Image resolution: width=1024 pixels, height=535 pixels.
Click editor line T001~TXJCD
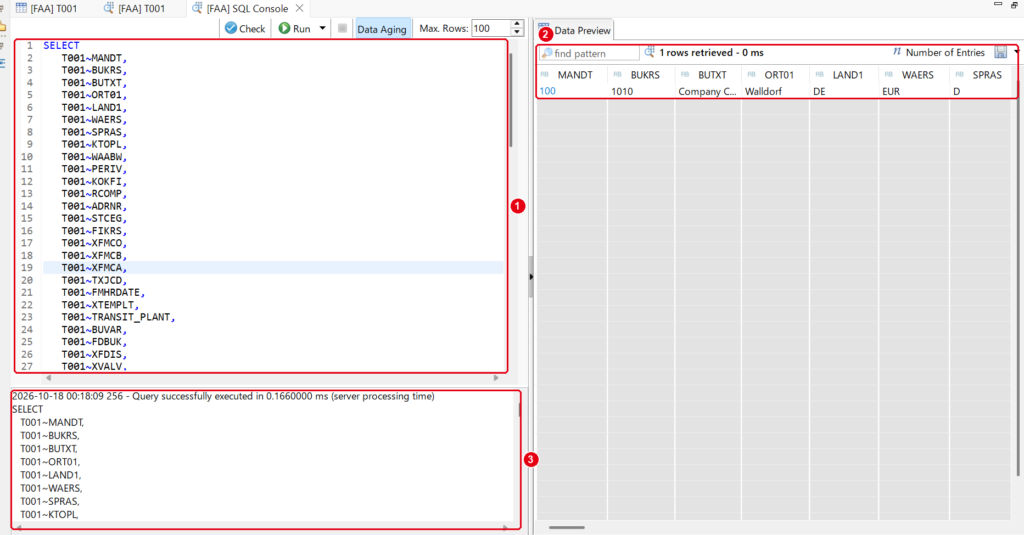pos(94,280)
